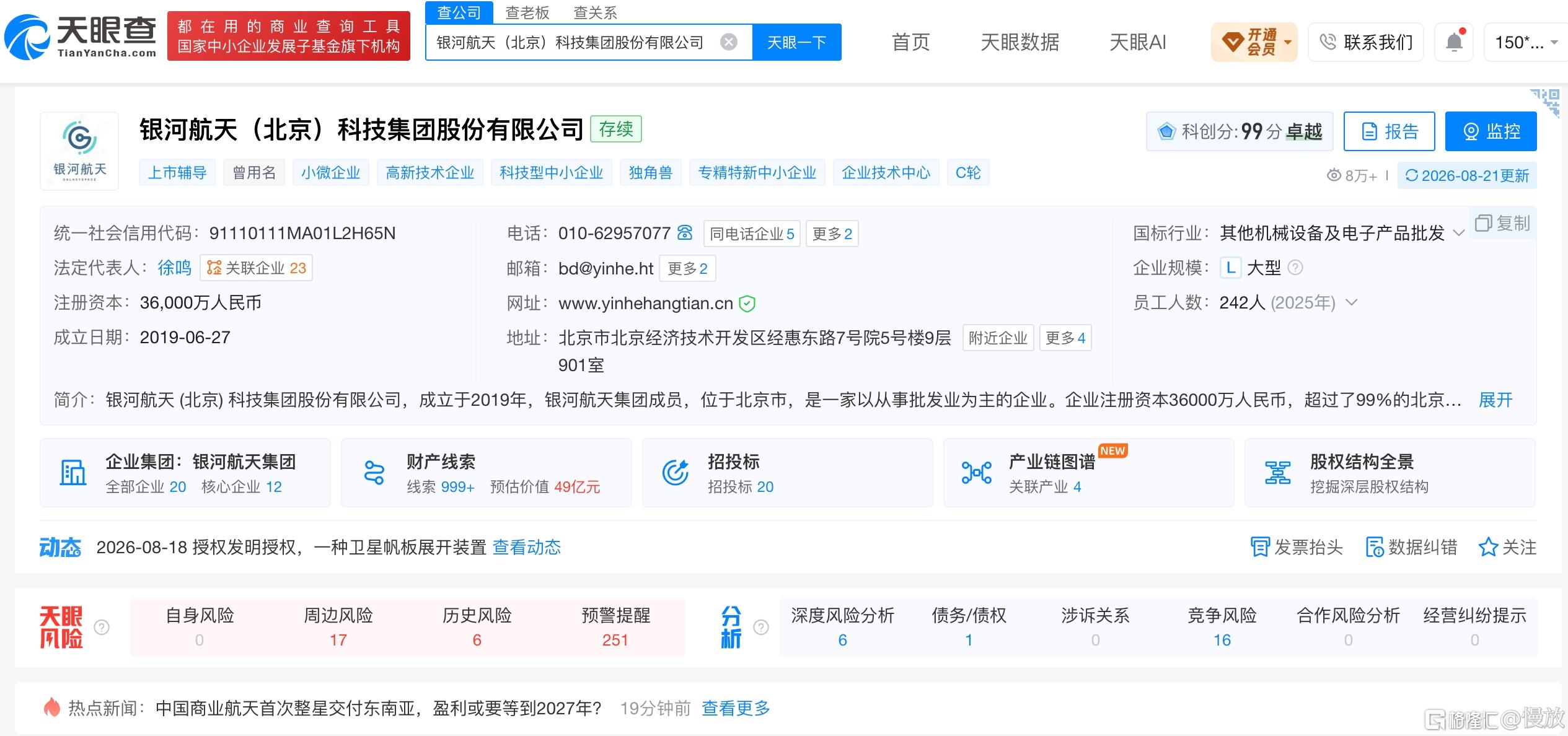Select the 查公司 search tab
1568x736 pixels.
459,12
